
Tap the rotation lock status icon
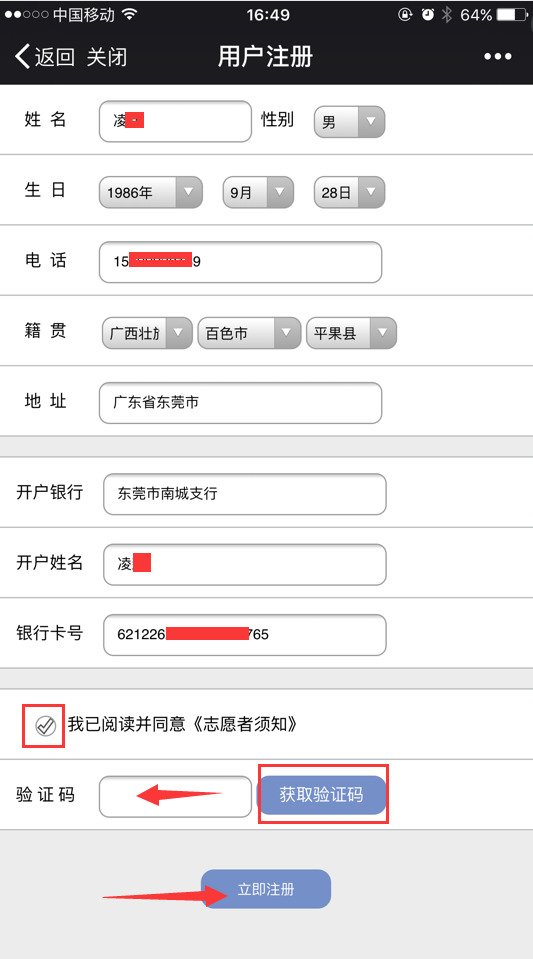405,15
